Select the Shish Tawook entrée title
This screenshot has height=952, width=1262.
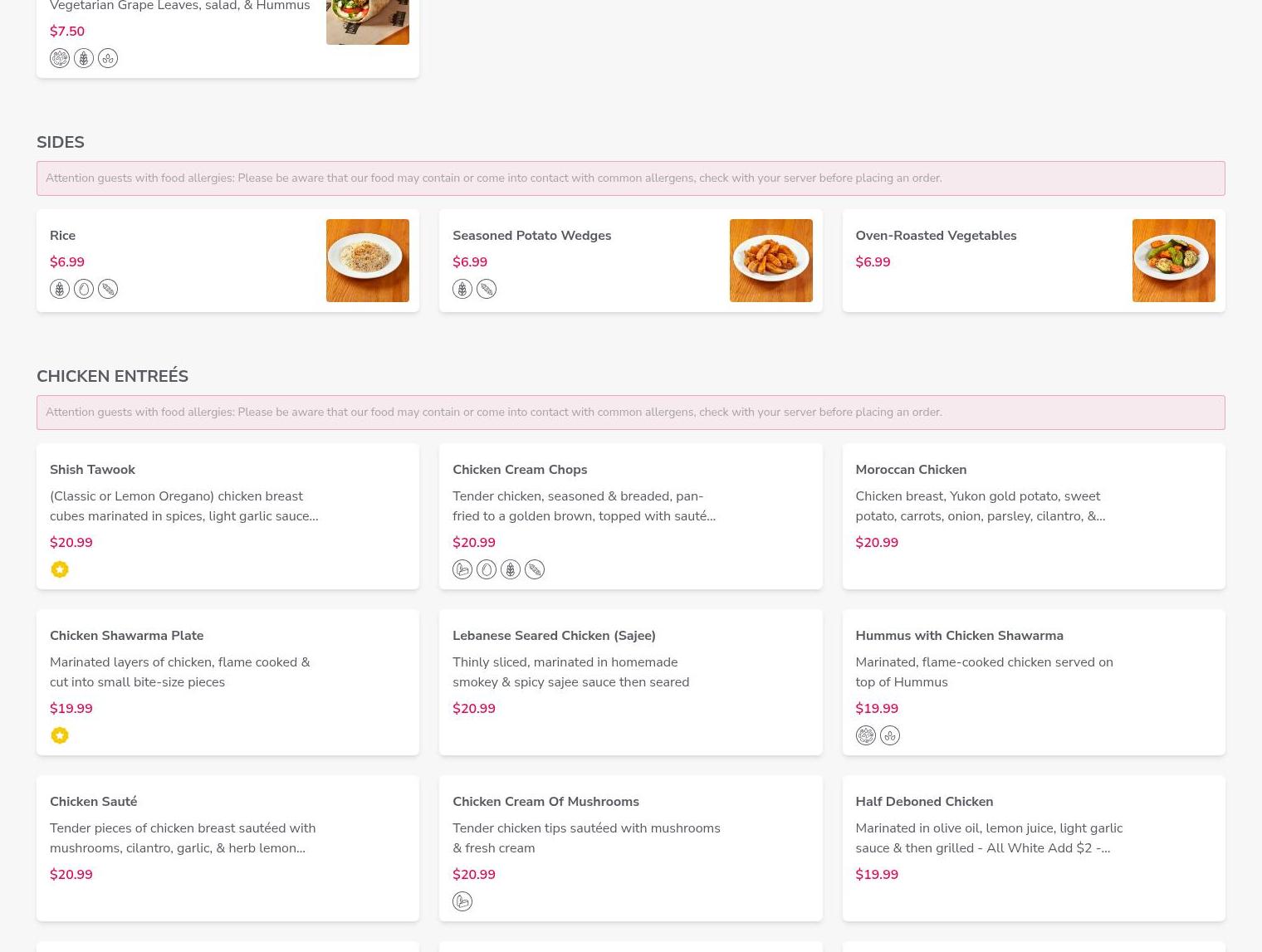(x=92, y=470)
